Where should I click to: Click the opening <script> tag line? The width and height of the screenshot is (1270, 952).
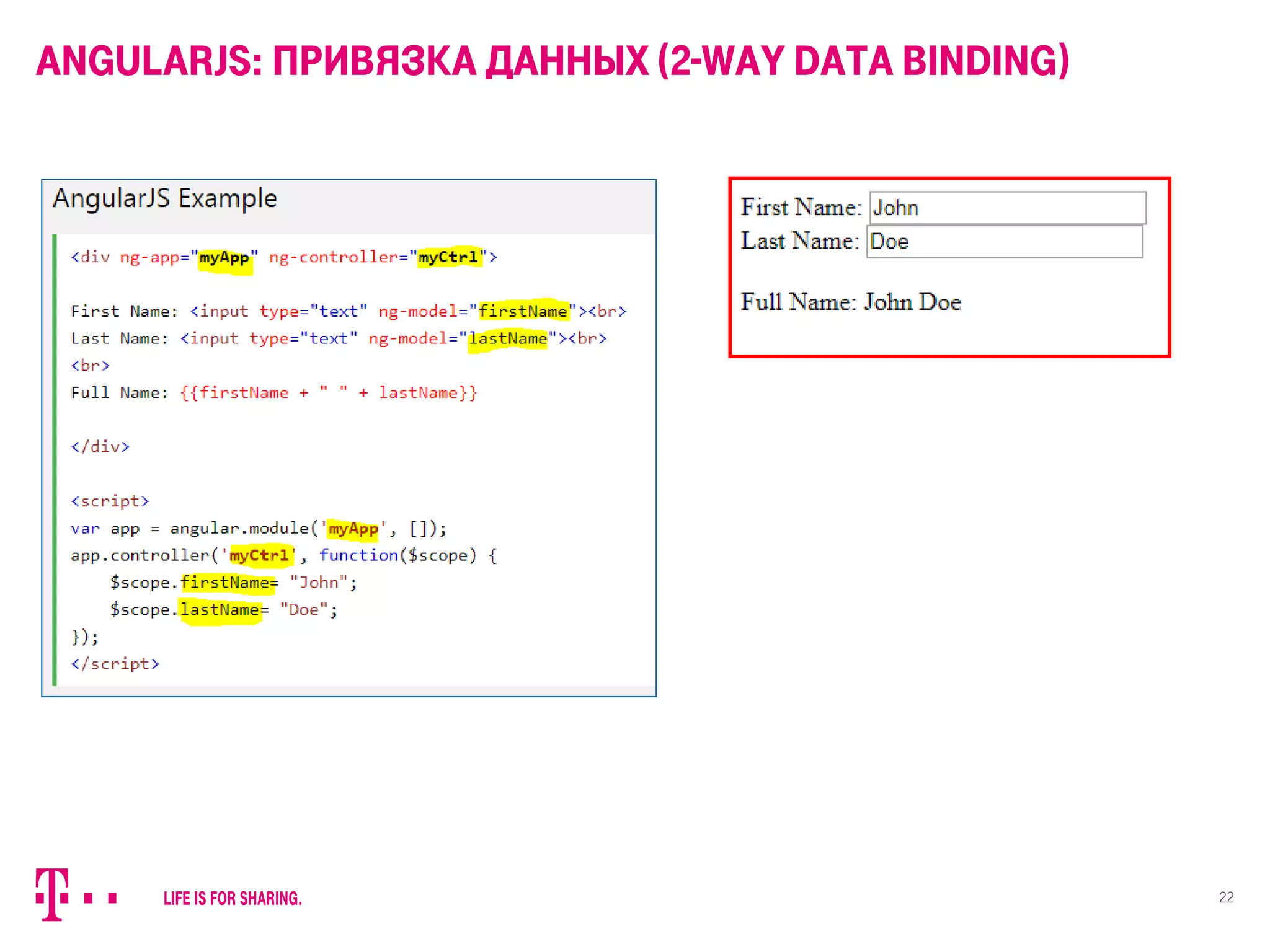110,501
